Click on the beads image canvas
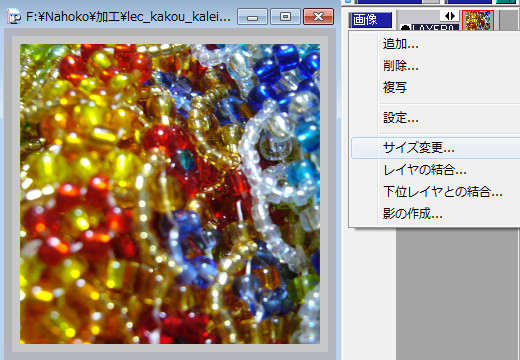The image size is (520, 360). click(170, 194)
